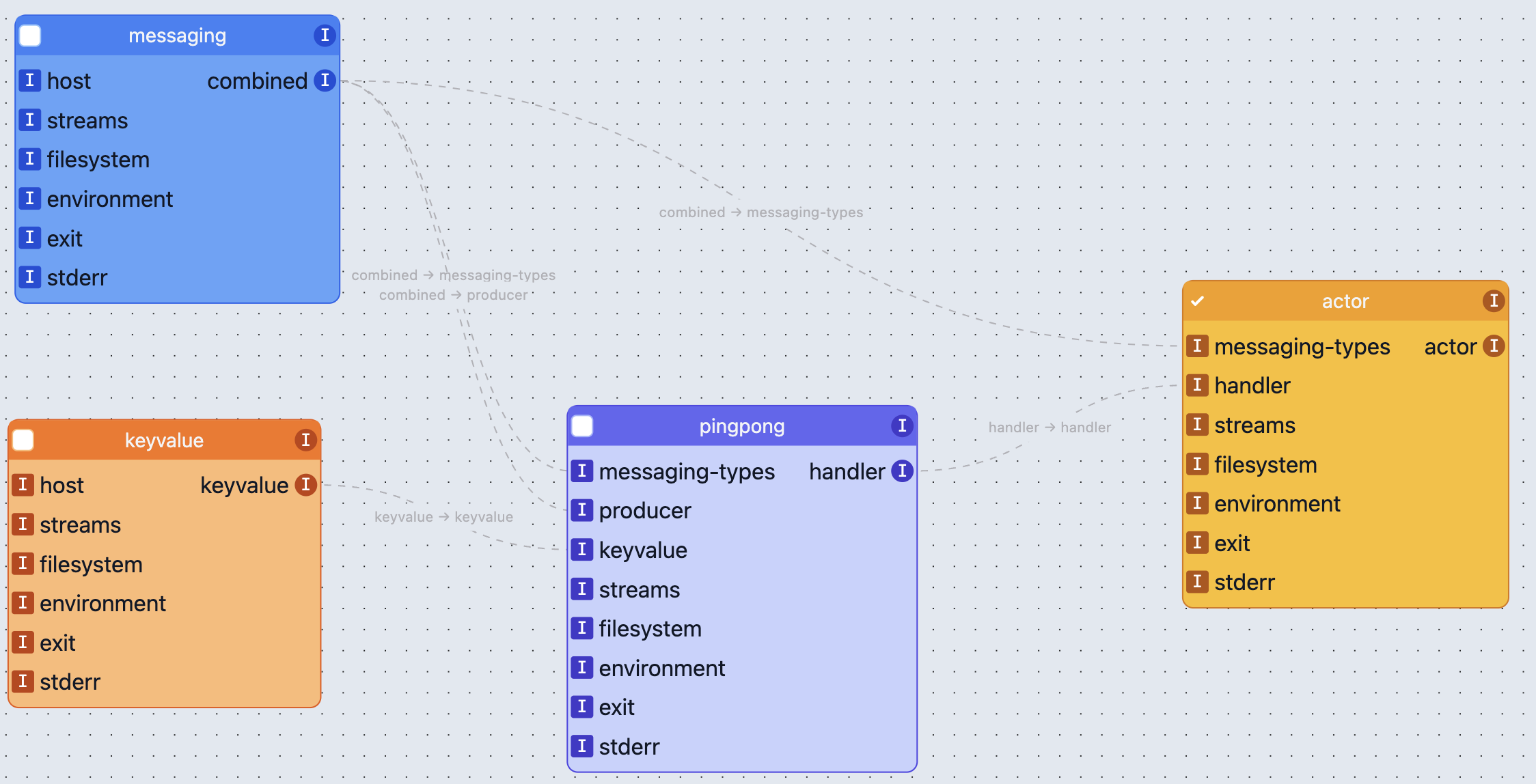Click the messaging header info icon
The width and height of the screenshot is (1536, 784).
point(325,36)
